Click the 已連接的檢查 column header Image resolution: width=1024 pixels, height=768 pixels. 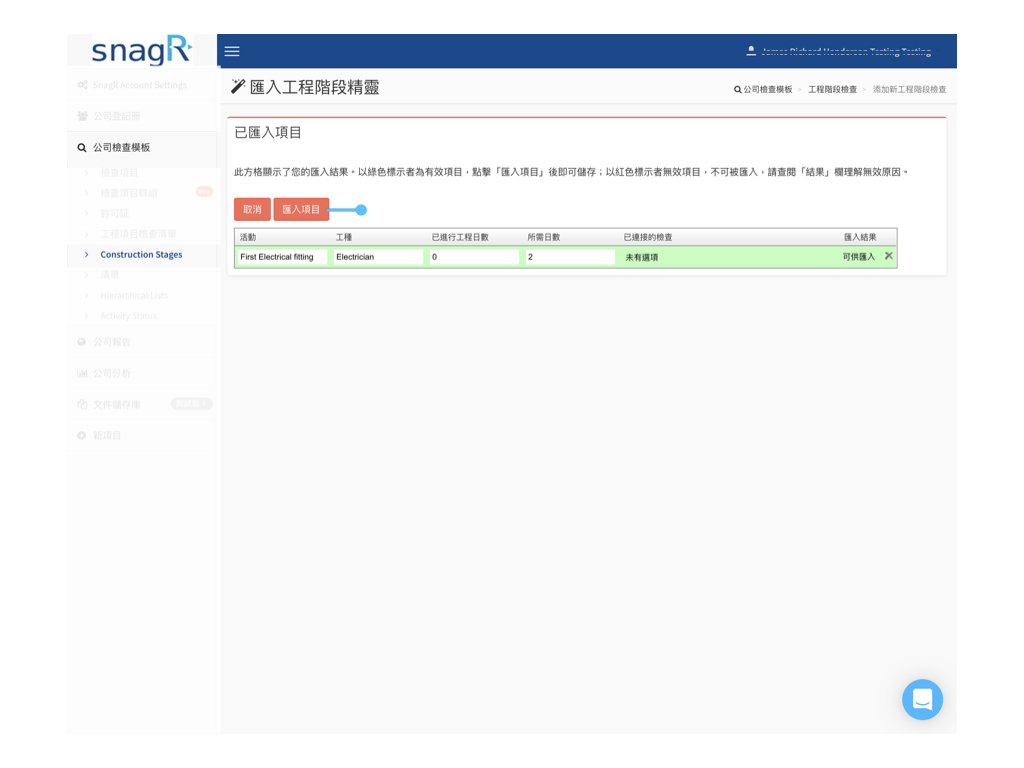[648, 237]
